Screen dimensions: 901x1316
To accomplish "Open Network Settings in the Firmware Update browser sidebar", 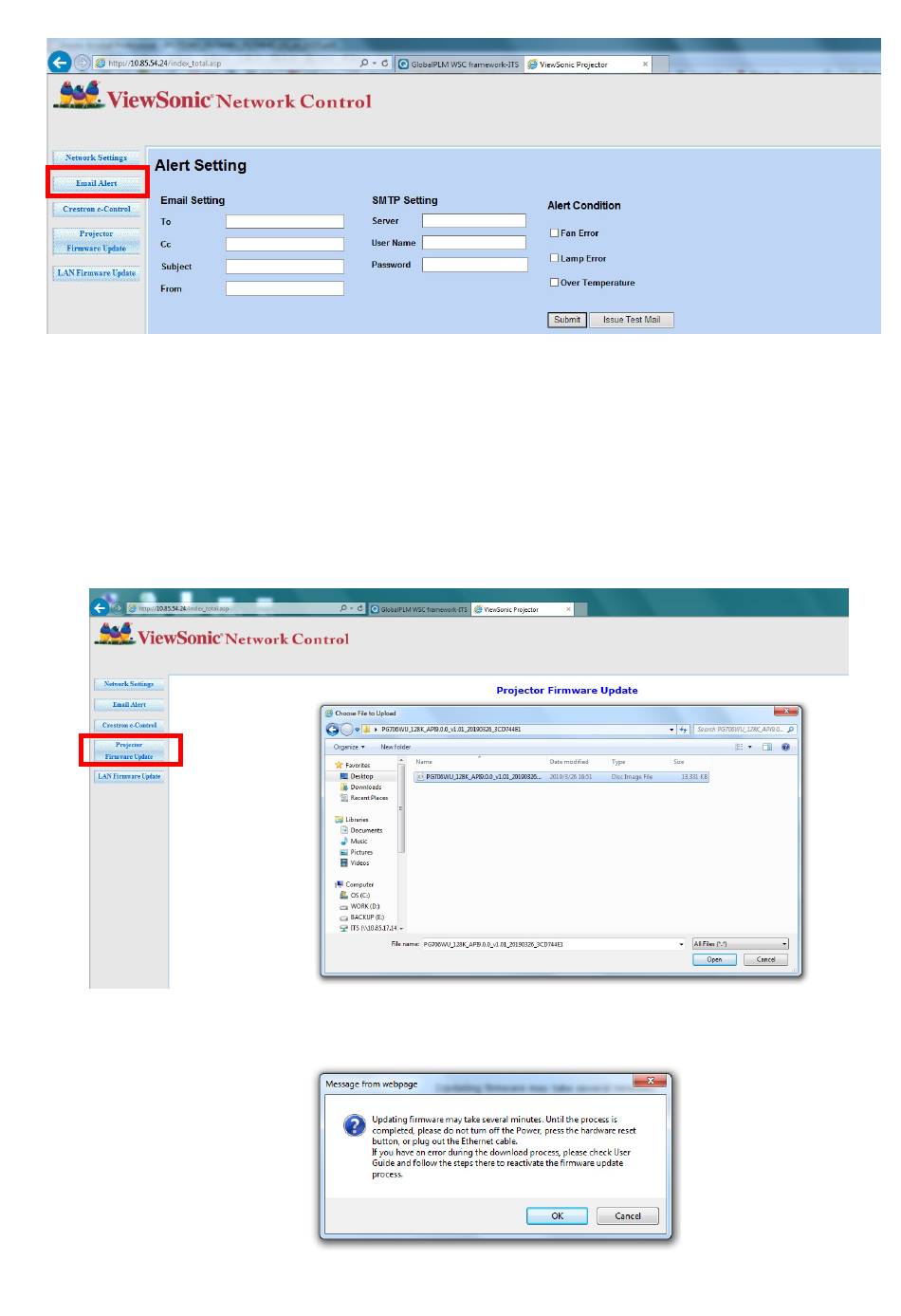I will click(129, 684).
